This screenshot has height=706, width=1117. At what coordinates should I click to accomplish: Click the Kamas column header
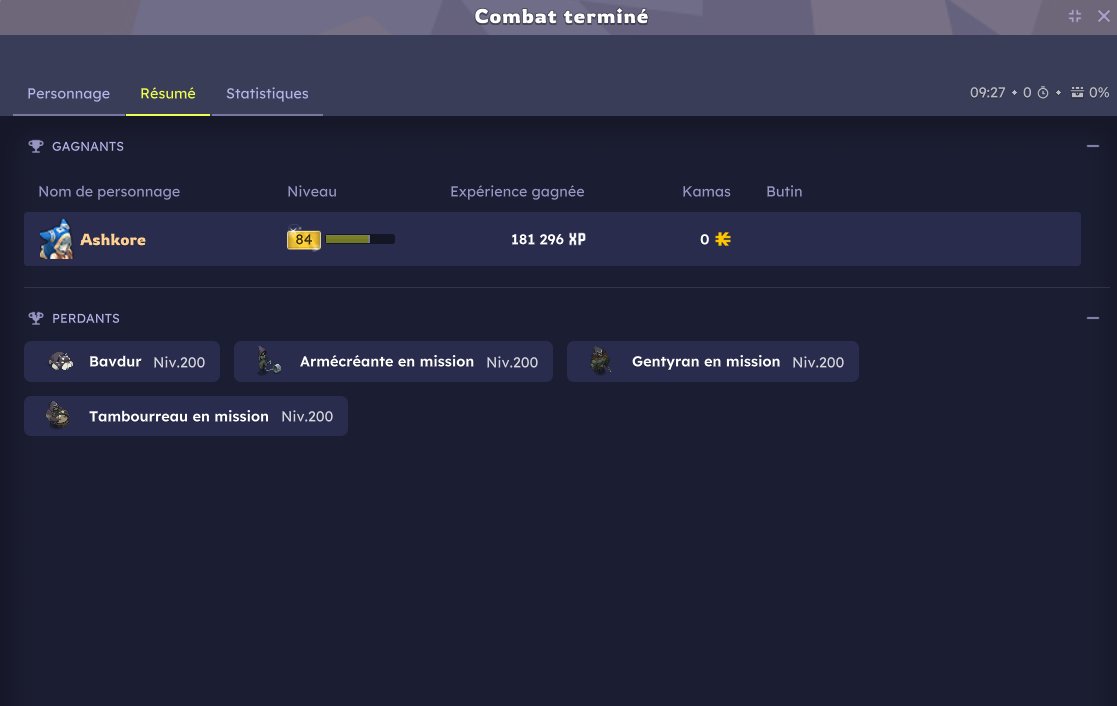[707, 191]
